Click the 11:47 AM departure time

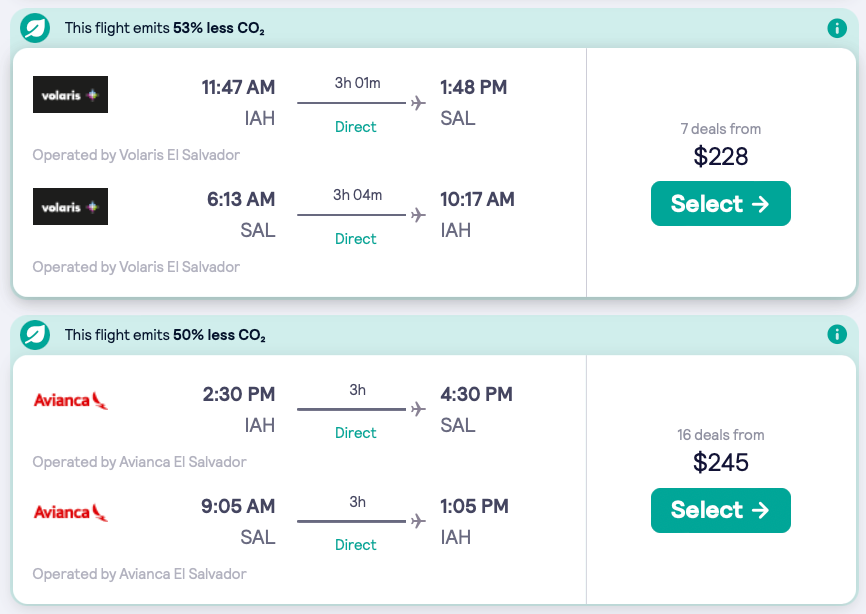click(x=238, y=88)
